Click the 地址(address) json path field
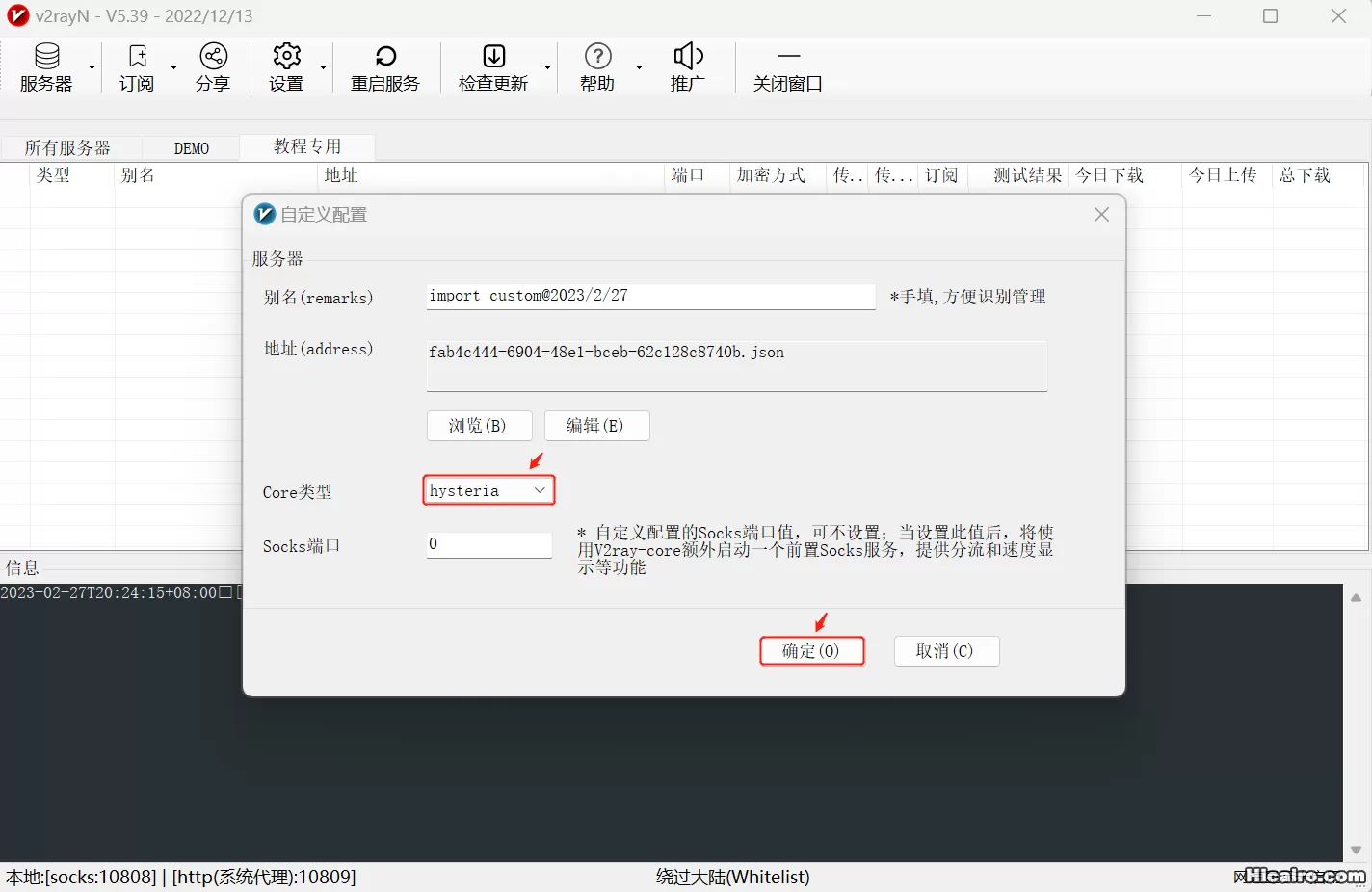Viewport: 1372px width, 892px height. click(737, 365)
